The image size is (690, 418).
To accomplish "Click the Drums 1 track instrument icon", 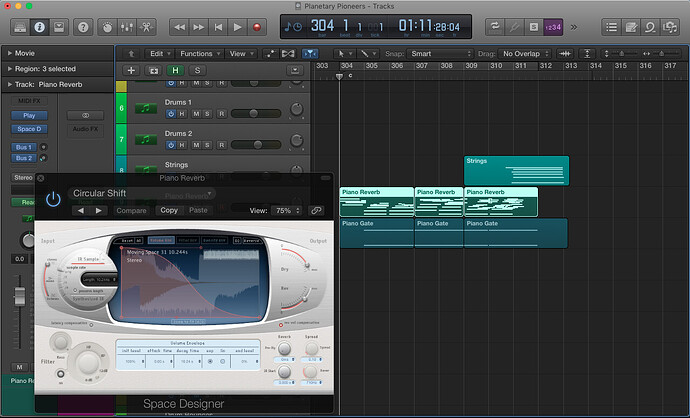I will [x=146, y=110].
